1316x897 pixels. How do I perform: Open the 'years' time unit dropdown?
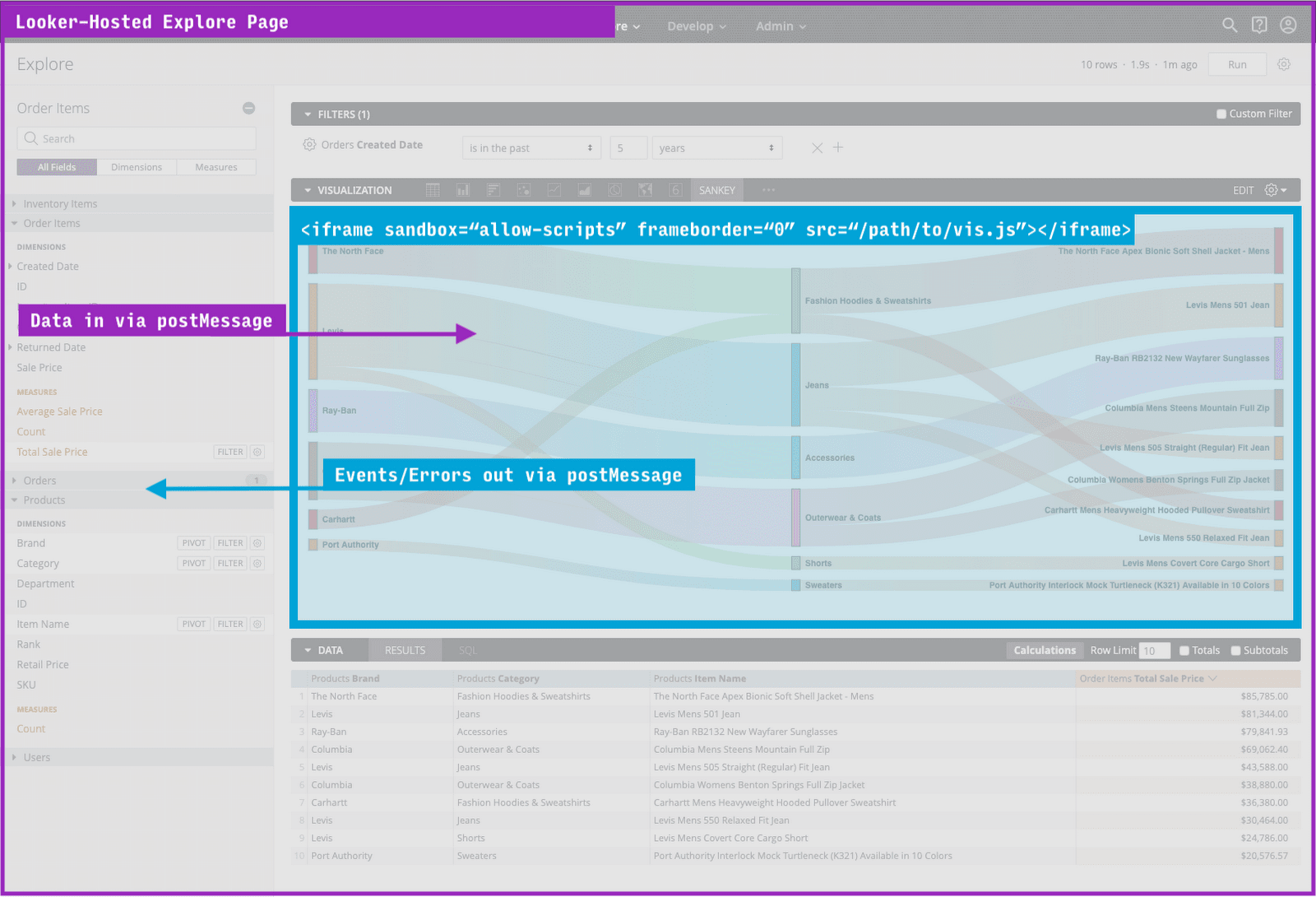tap(717, 148)
